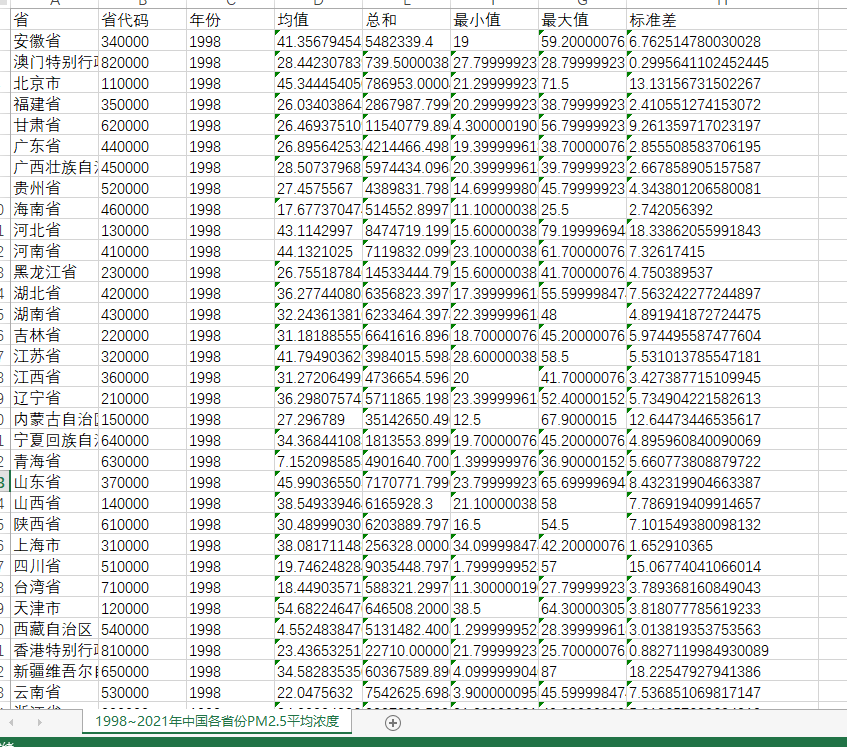Click the cell 青海省
This screenshot has height=747, width=847.
pos(55,461)
